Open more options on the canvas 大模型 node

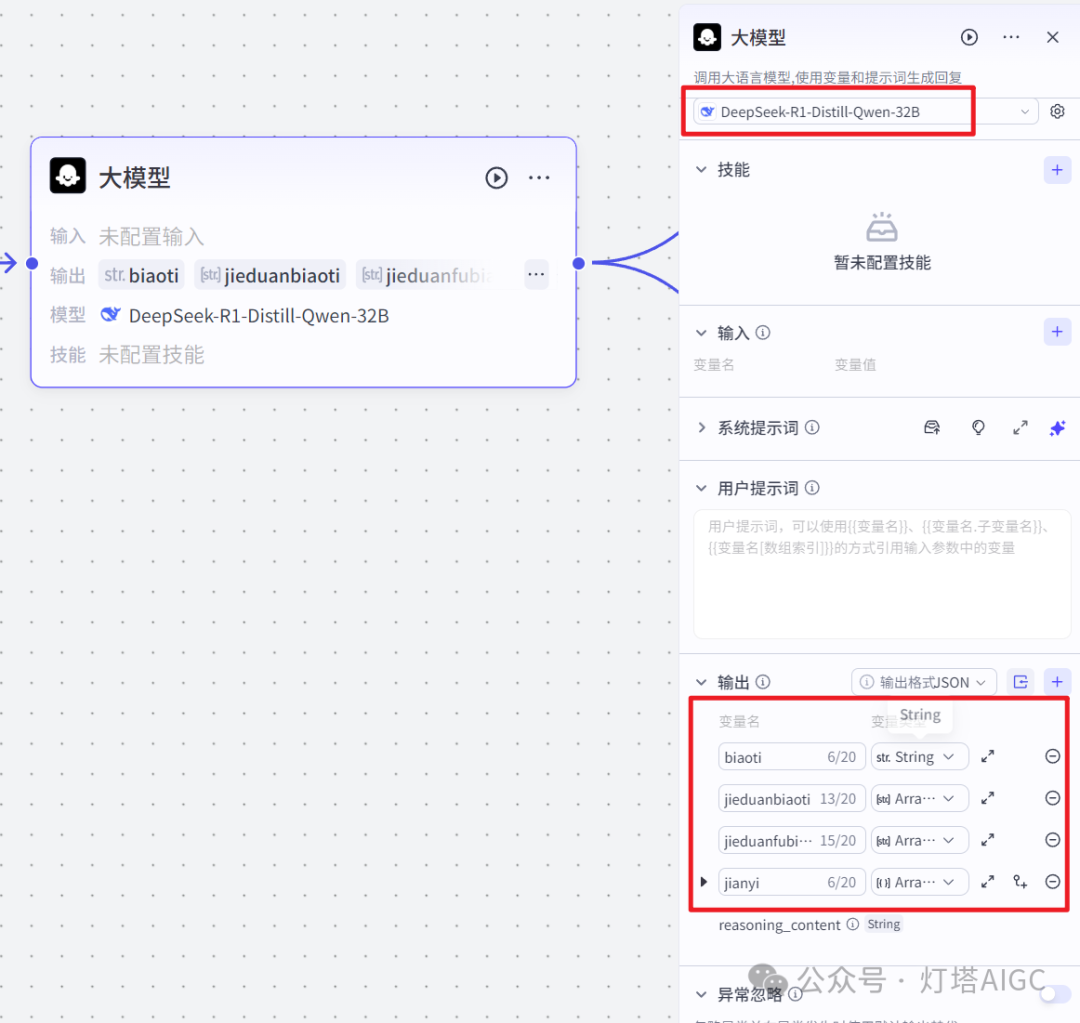click(539, 178)
